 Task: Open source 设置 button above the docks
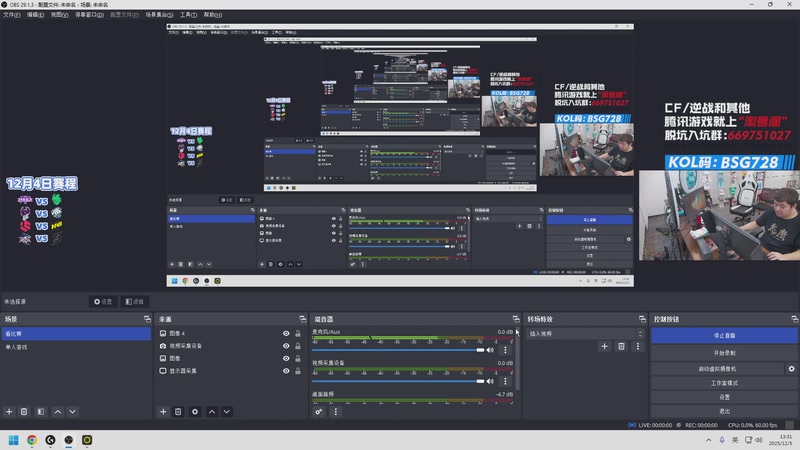click(x=103, y=302)
